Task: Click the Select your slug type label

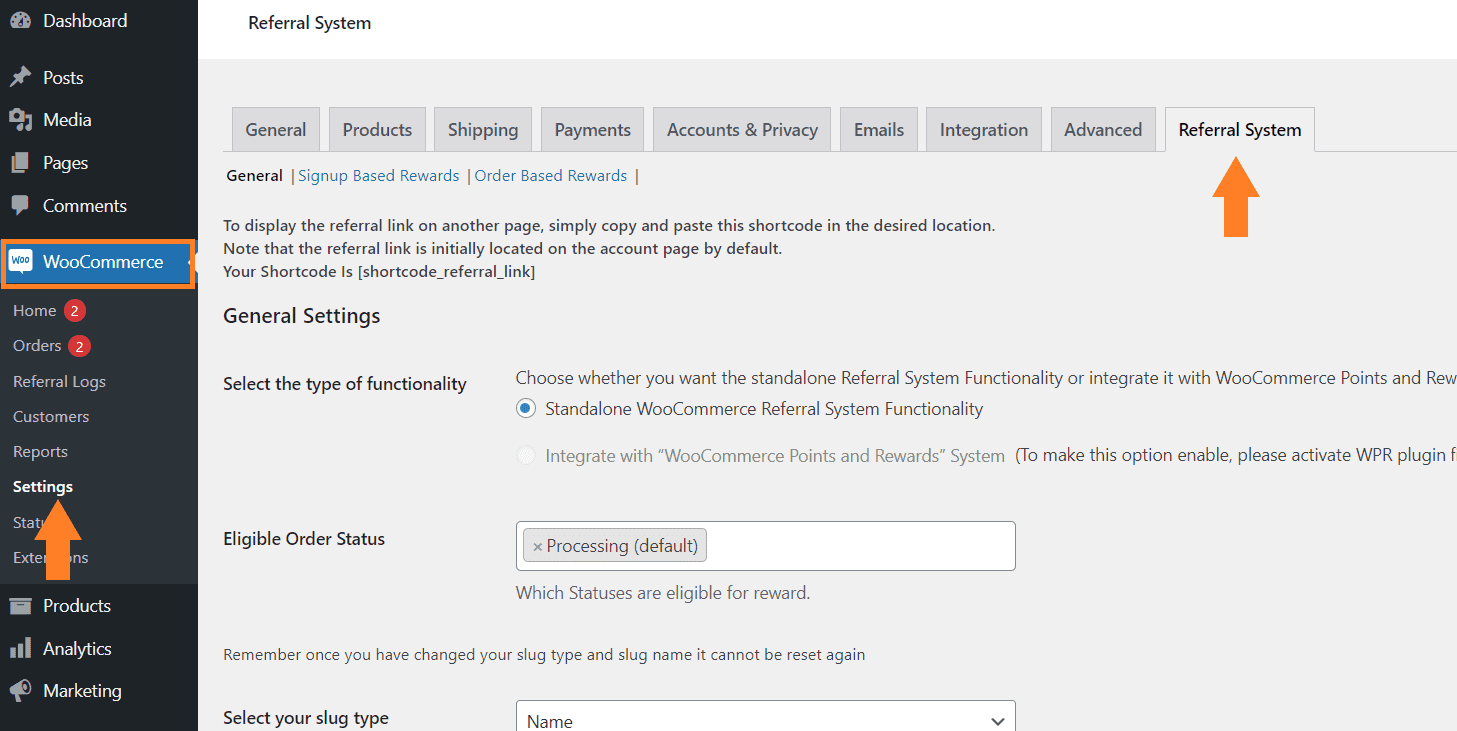Action: (306, 718)
